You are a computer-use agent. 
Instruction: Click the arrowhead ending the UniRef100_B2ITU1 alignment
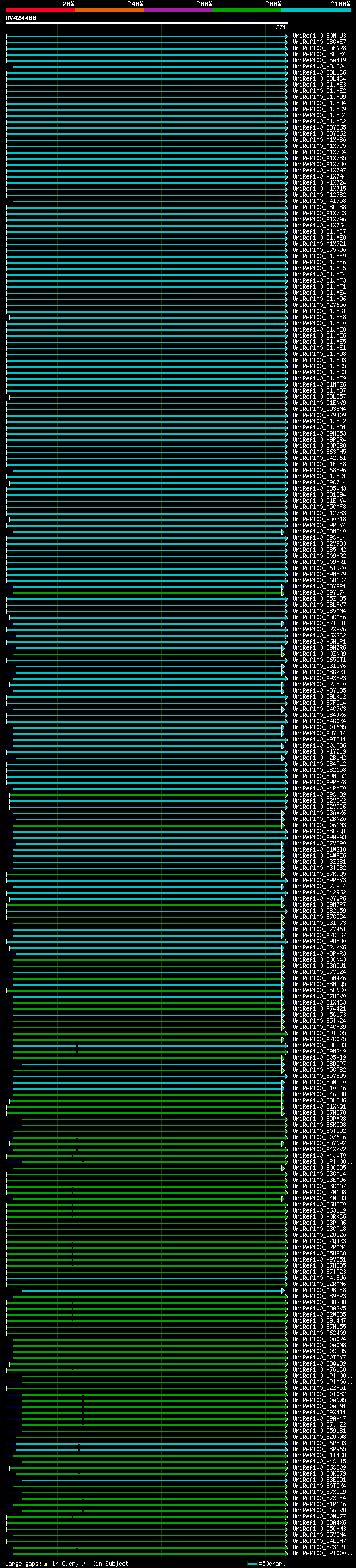(283, 624)
